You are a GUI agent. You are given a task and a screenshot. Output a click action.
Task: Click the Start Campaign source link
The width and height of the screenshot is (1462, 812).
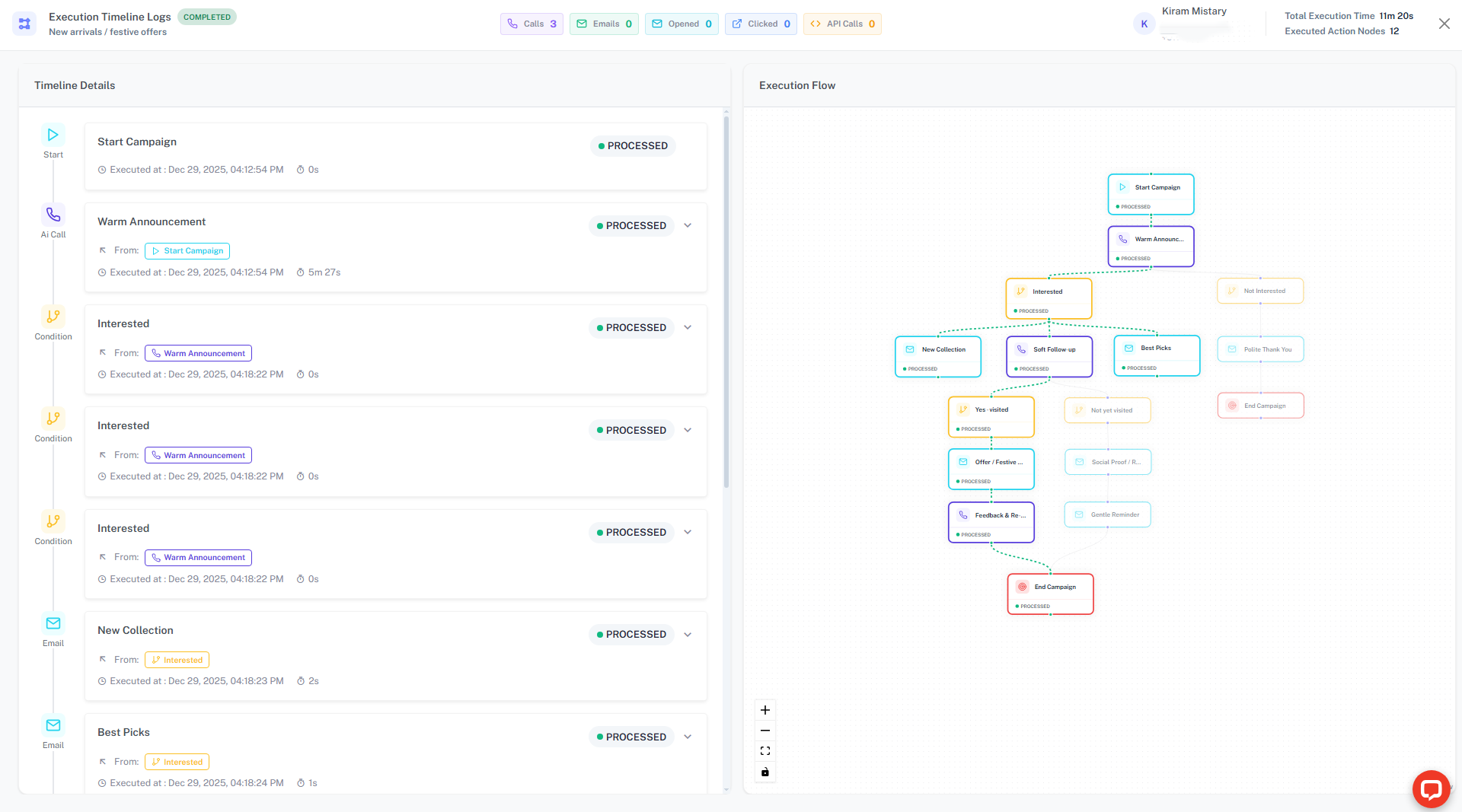click(187, 251)
